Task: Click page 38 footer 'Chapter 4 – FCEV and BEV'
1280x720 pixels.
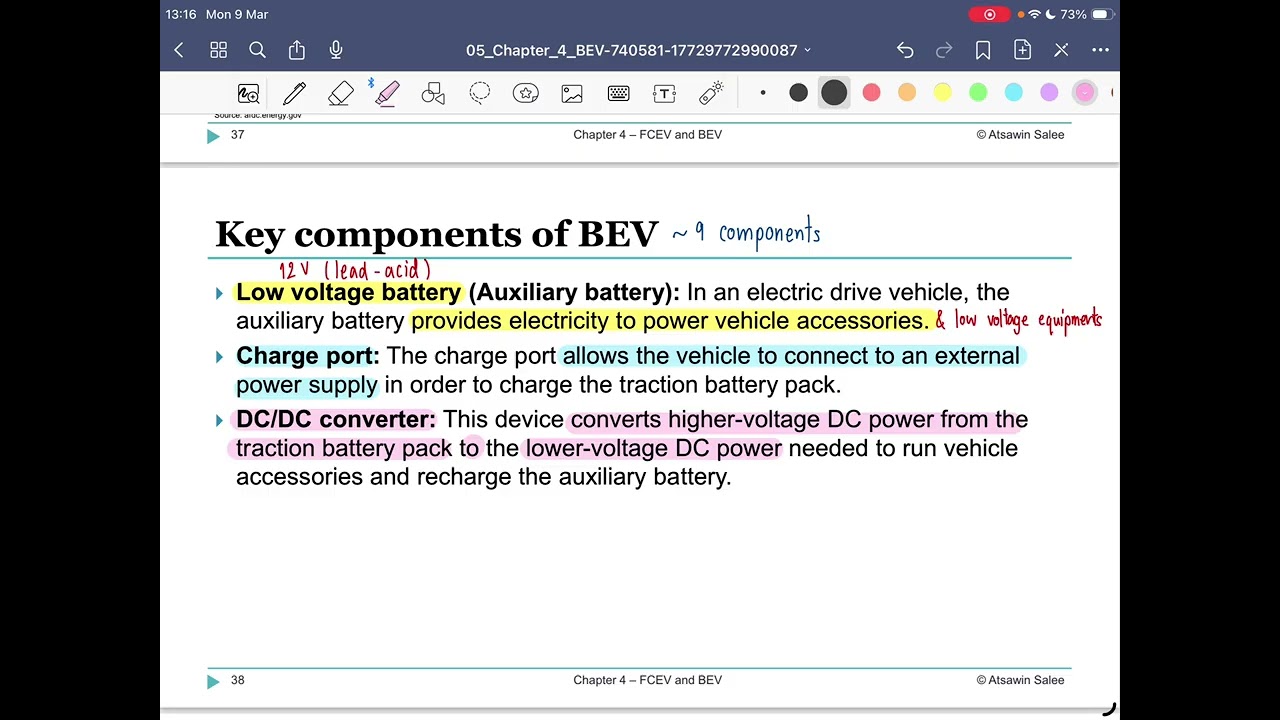Action: pos(647,680)
